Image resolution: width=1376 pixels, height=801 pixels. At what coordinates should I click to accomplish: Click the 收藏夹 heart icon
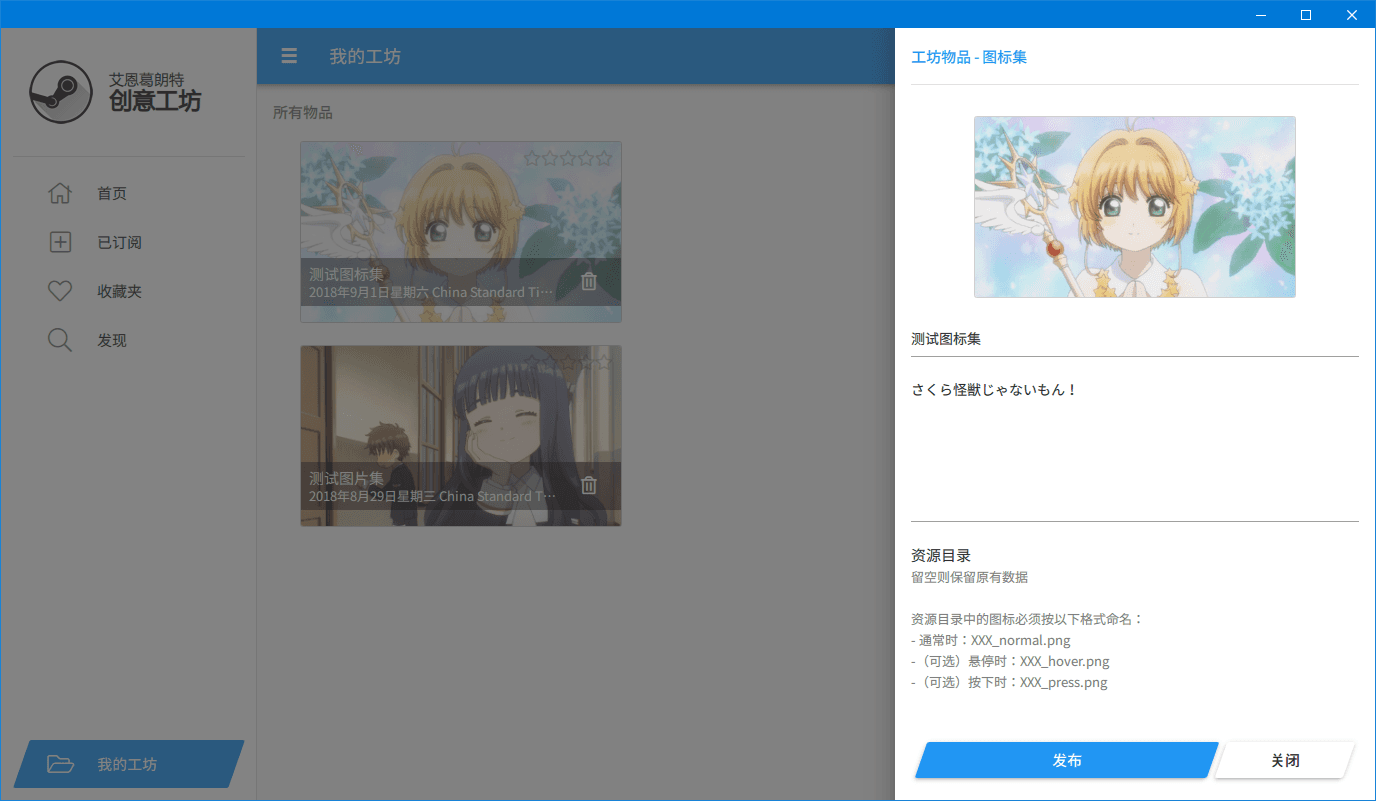click(60, 291)
